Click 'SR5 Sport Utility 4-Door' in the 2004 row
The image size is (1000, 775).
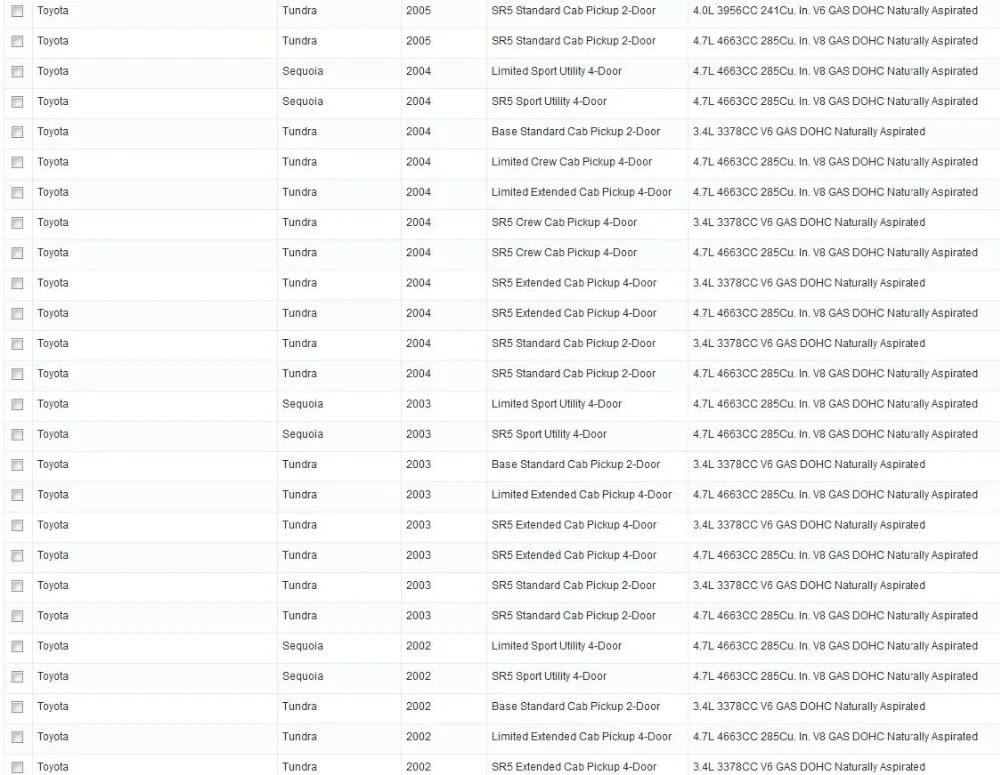click(x=548, y=101)
